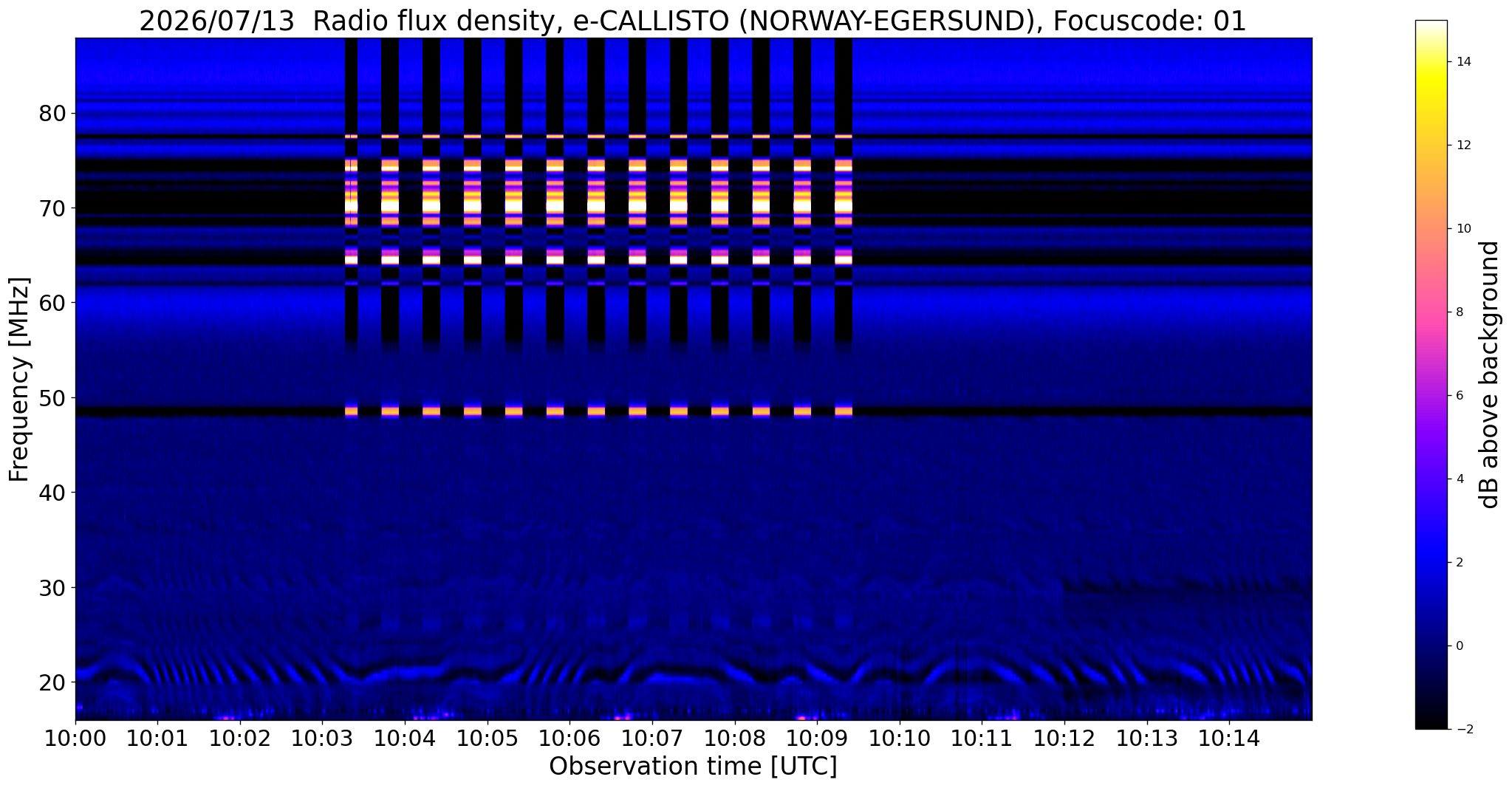
Task: Click the colorbar gradient scale
Action: [x=1431, y=374]
